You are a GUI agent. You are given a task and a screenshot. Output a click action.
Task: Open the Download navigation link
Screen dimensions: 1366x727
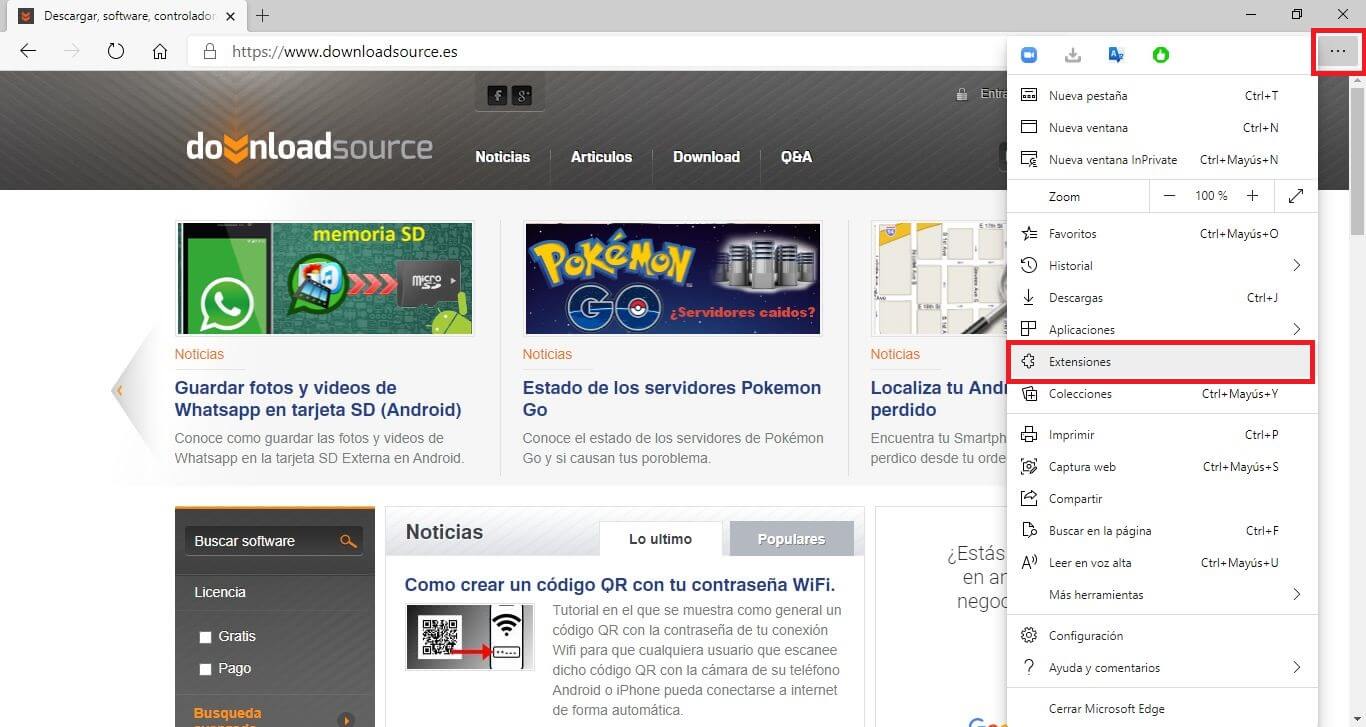[x=706, y=157]
